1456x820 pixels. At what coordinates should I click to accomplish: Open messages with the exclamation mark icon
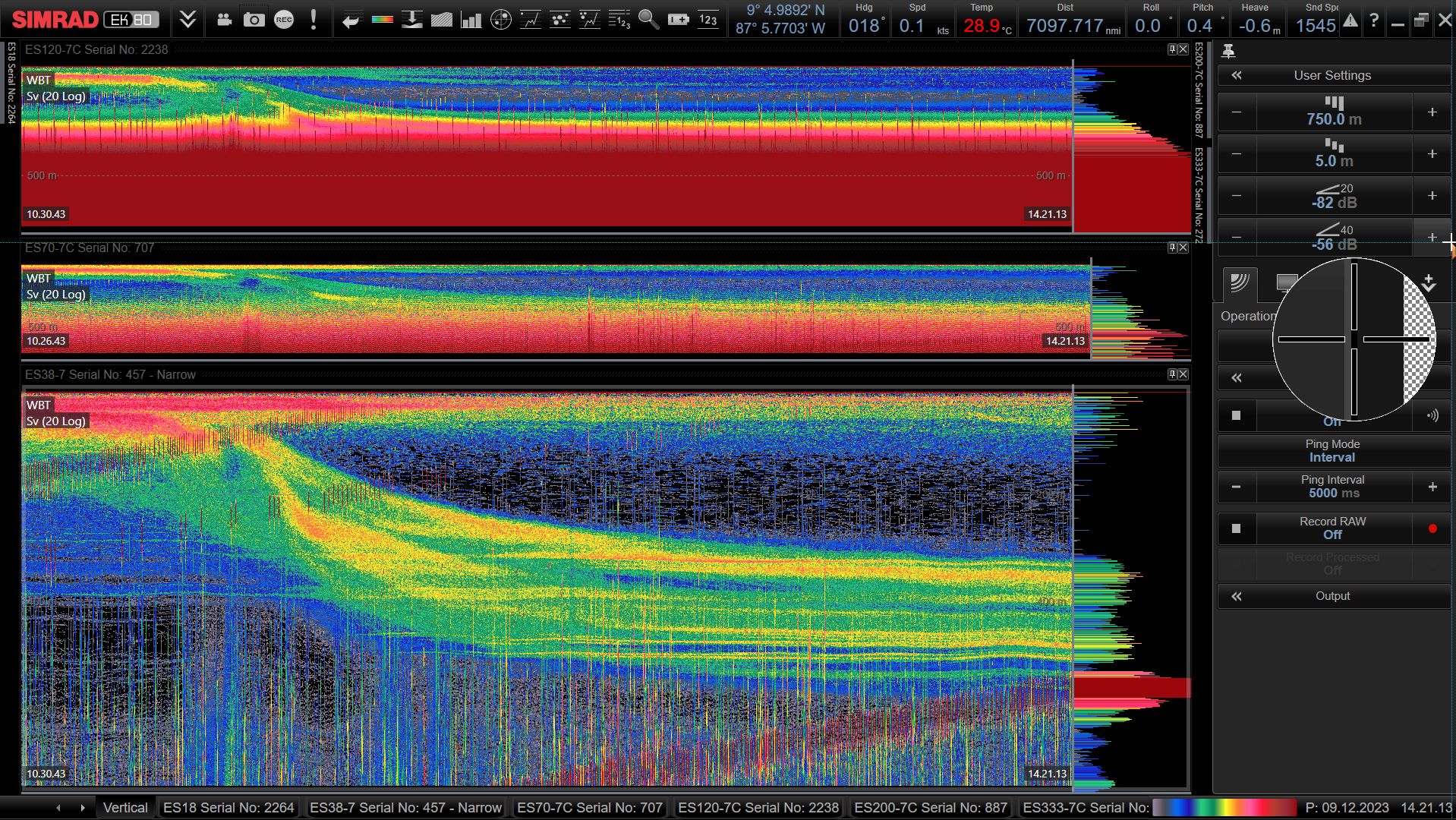(314, 20)
